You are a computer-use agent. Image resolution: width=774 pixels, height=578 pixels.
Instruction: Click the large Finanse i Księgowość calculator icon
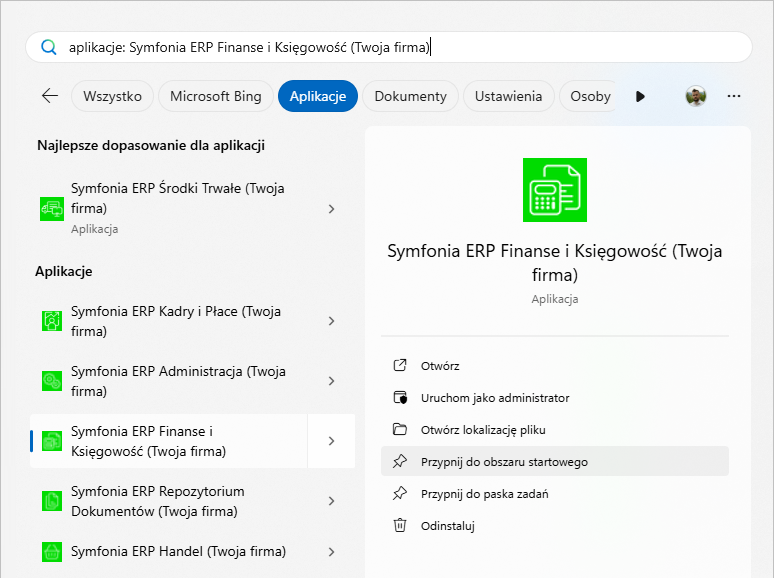pos(555,190)
